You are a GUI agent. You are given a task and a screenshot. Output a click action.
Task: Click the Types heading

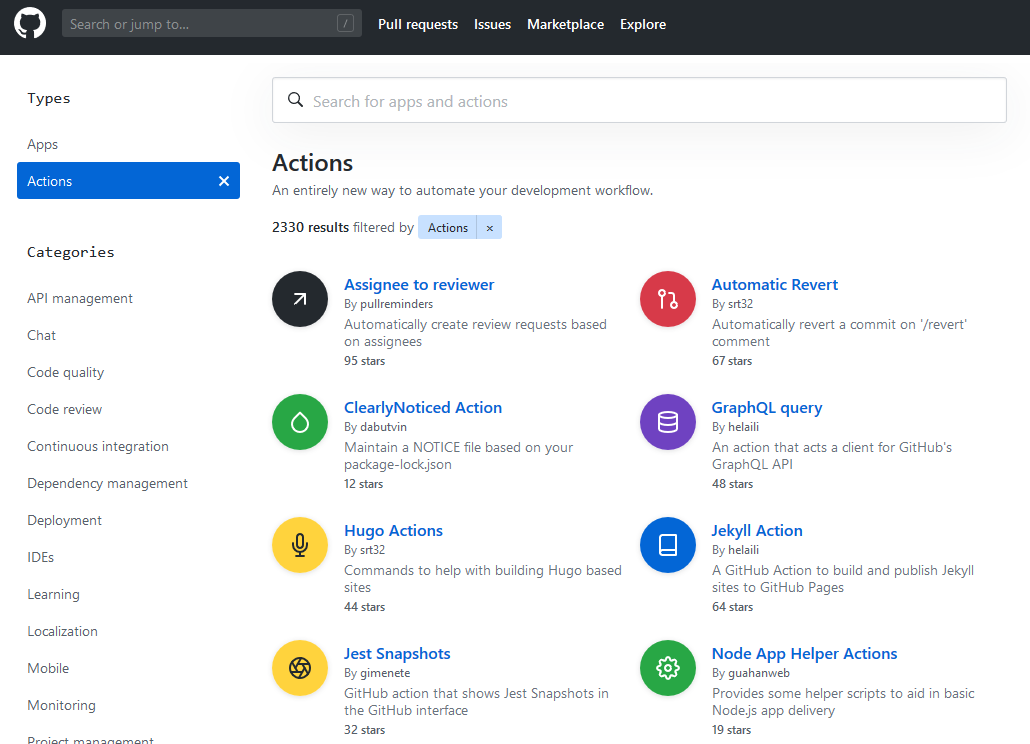click(x=49, y=98)
